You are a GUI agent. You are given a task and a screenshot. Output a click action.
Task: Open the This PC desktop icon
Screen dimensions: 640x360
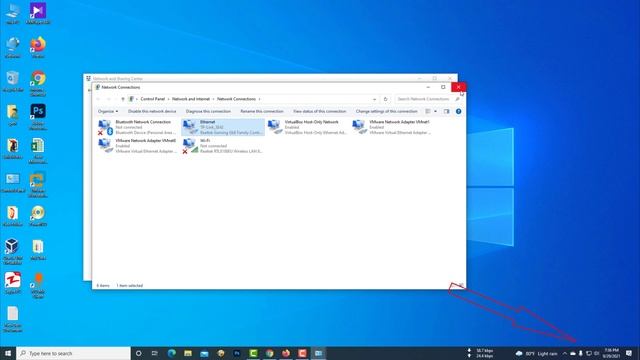pos(13,14)
